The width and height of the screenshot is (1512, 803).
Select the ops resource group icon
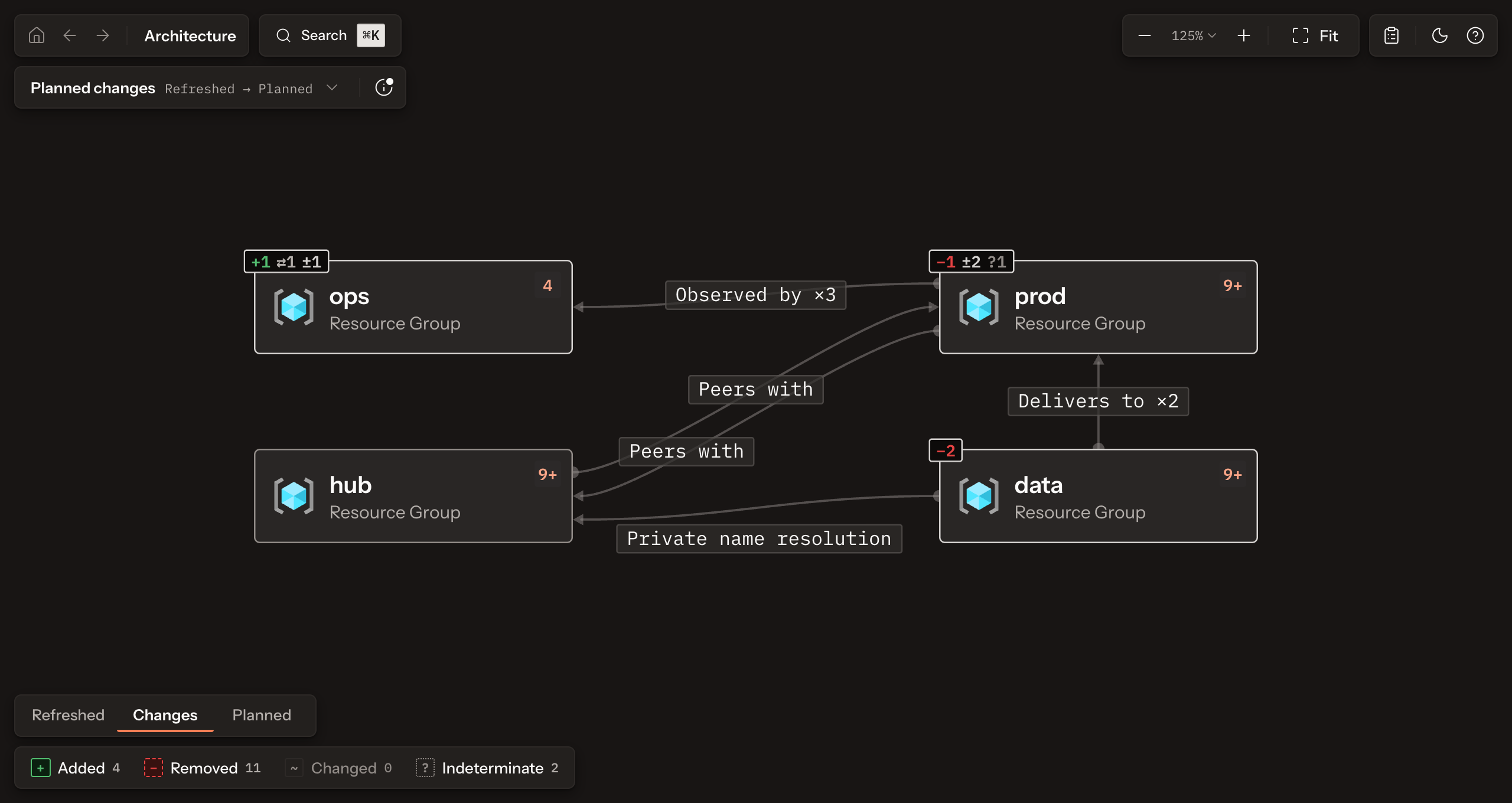pyautogui.click(x=294, y=307)
